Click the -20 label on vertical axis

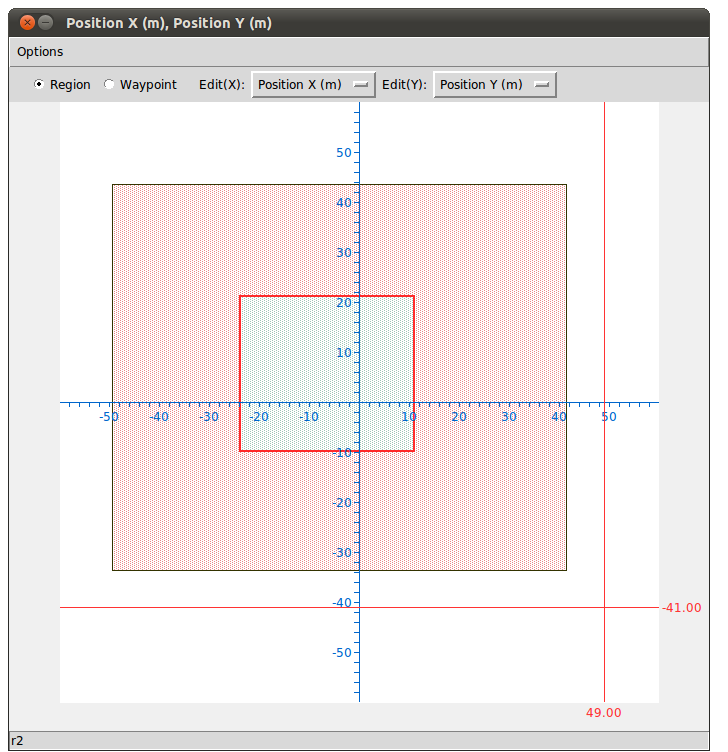(342, 503)
